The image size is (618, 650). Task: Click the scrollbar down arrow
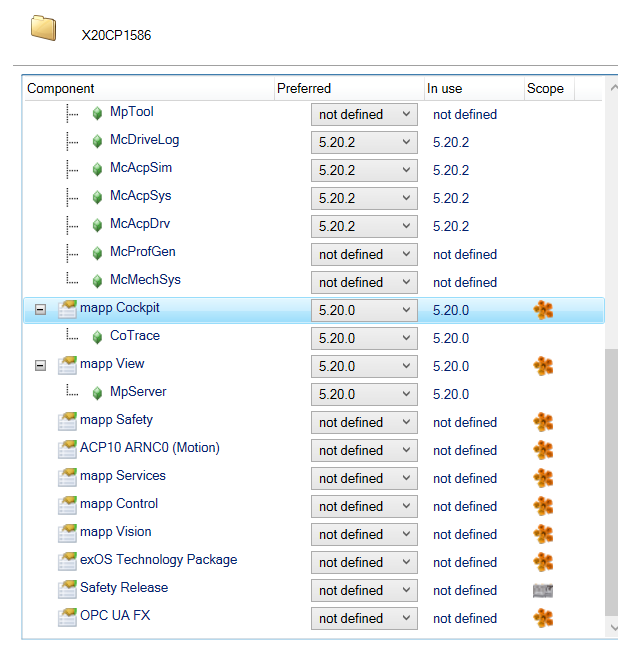click(x=614, y=628)
